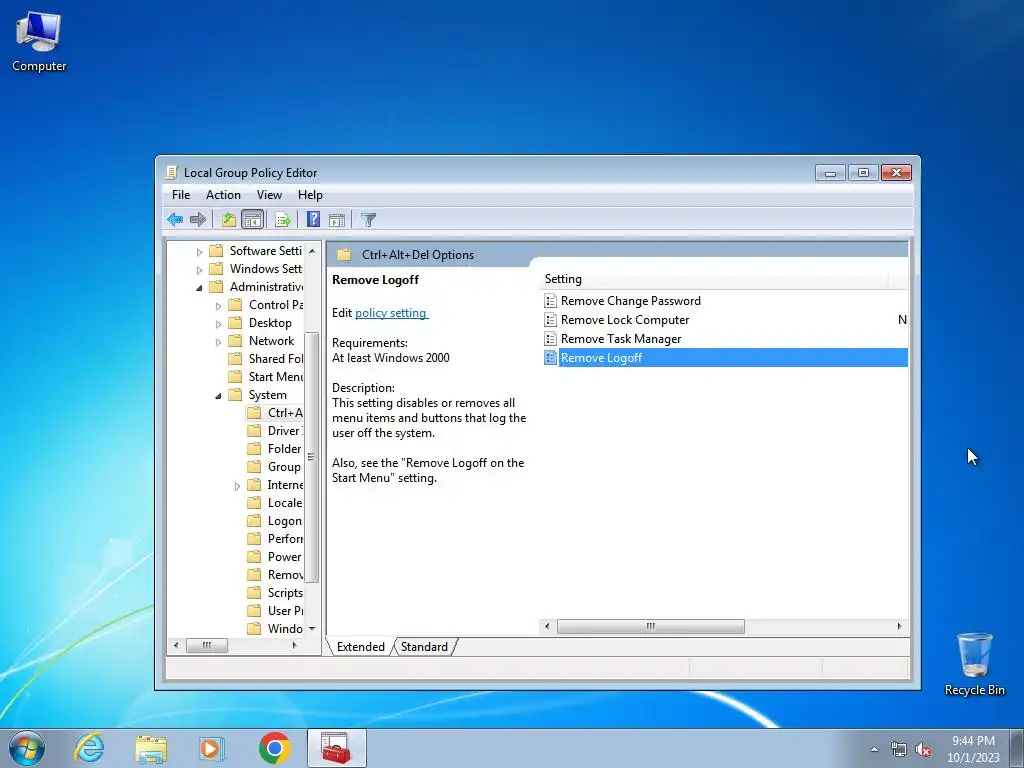Screen dimensions: 1024x768
Task: Launch Google Chrome from the taskbar
Action: coord(274,748)
